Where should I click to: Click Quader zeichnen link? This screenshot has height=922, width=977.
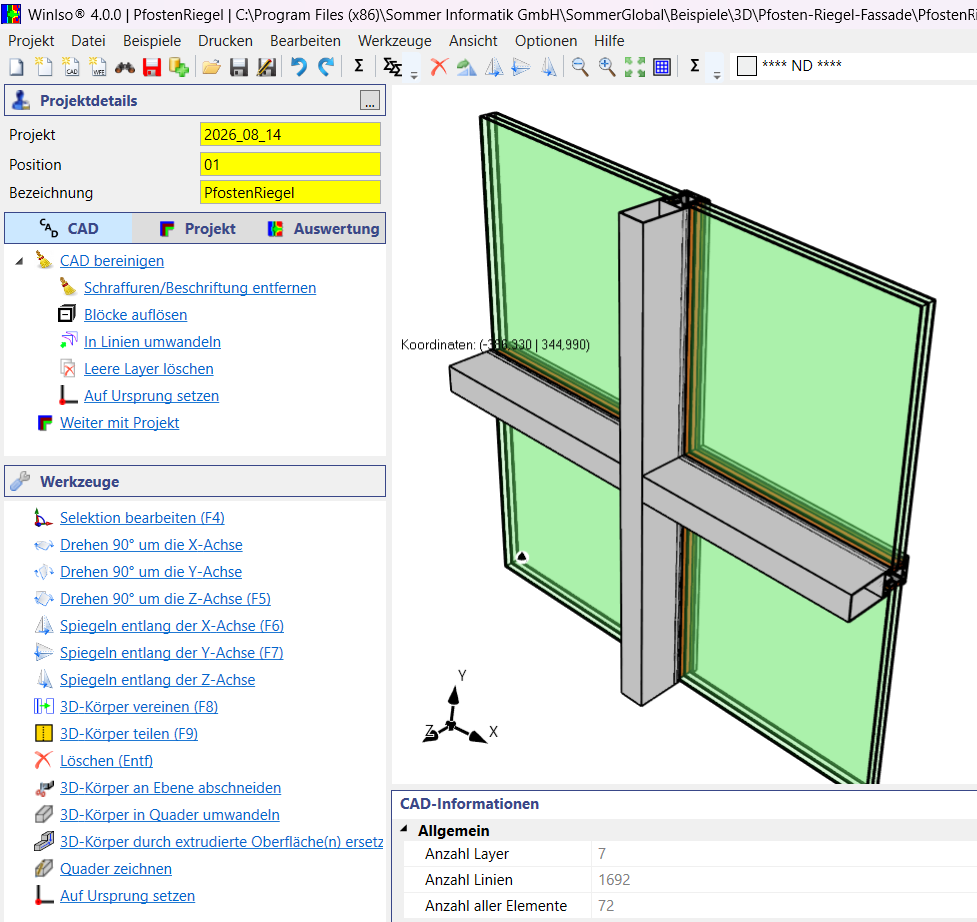coord(115,869)
